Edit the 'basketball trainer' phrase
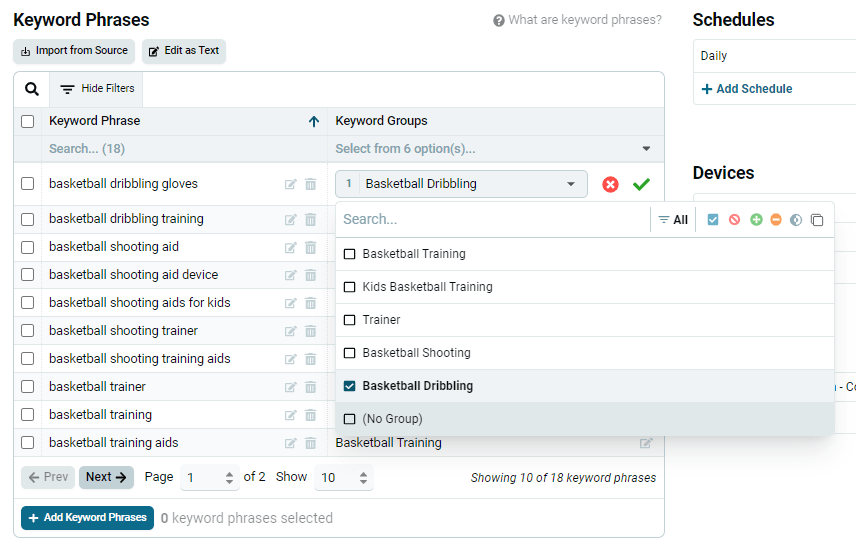This screenshot has width=856, height=559. 290,388
